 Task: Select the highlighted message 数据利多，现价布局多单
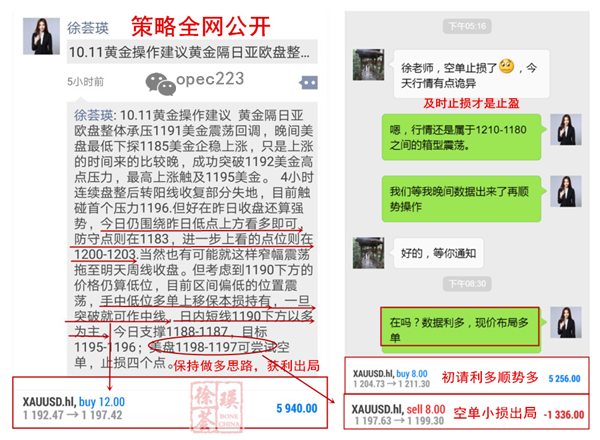click(x=460, y=327)
